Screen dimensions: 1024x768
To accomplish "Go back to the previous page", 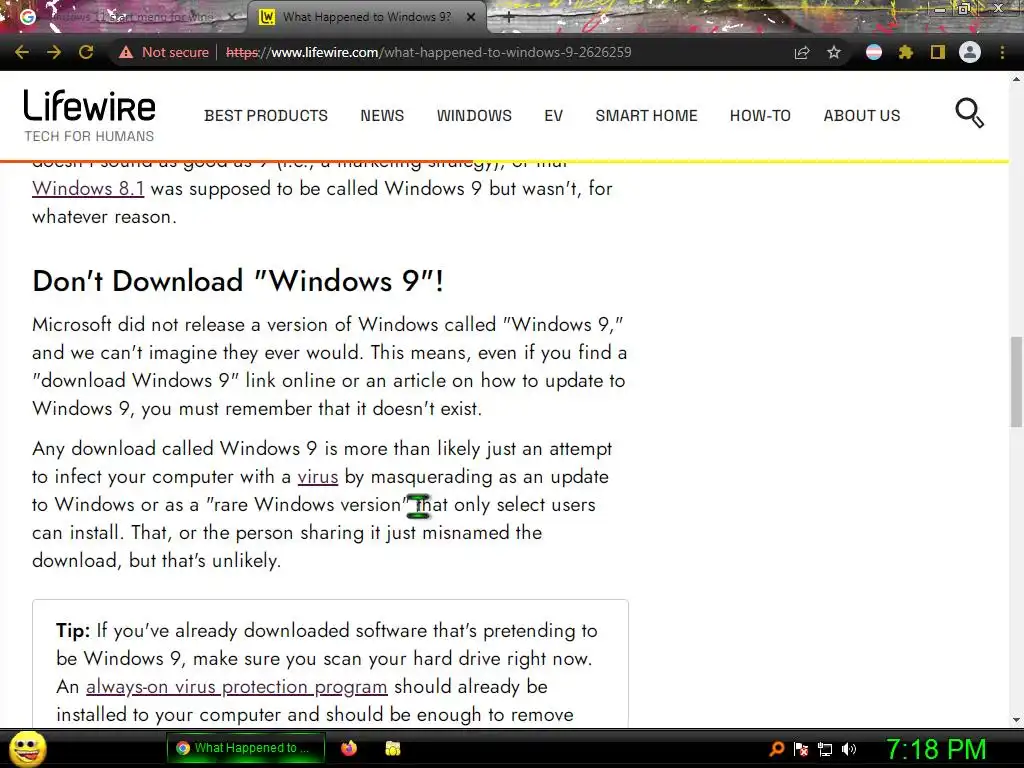I will 22,52.
